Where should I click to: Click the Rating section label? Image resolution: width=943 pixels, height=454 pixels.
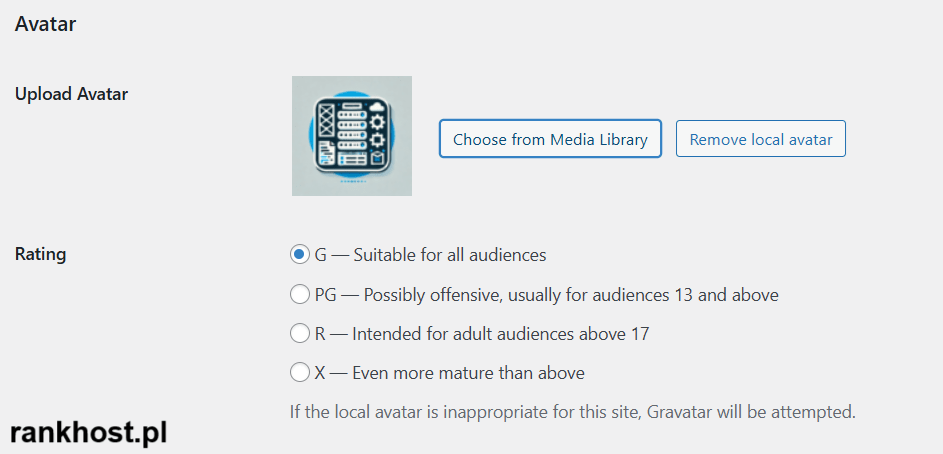point(40,254)
